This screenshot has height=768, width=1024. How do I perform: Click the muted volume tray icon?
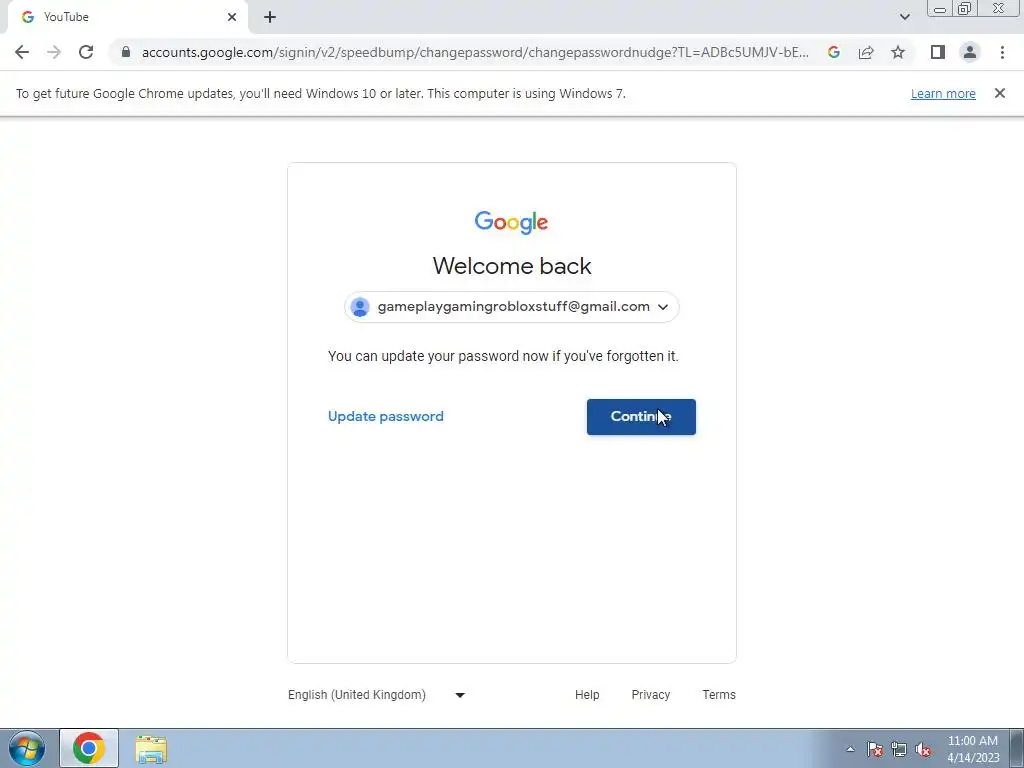pyautogui.click(x=923, y=749)
